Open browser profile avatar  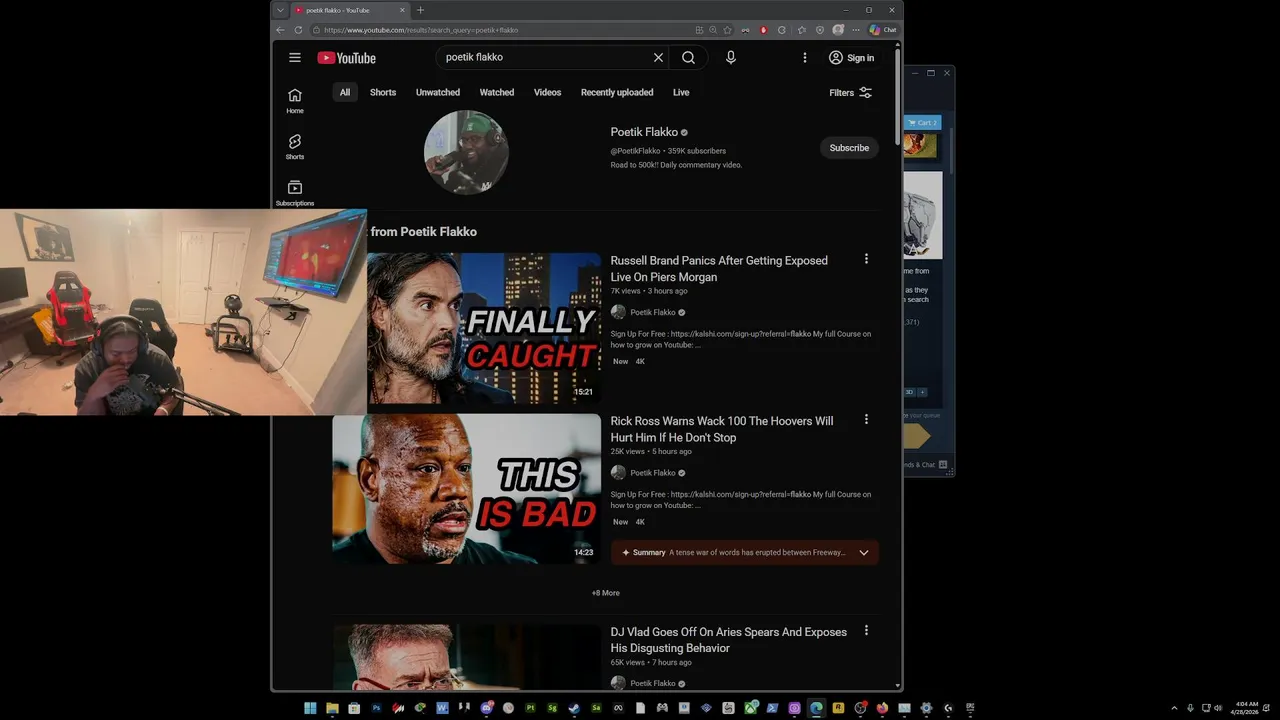(838, 30)
